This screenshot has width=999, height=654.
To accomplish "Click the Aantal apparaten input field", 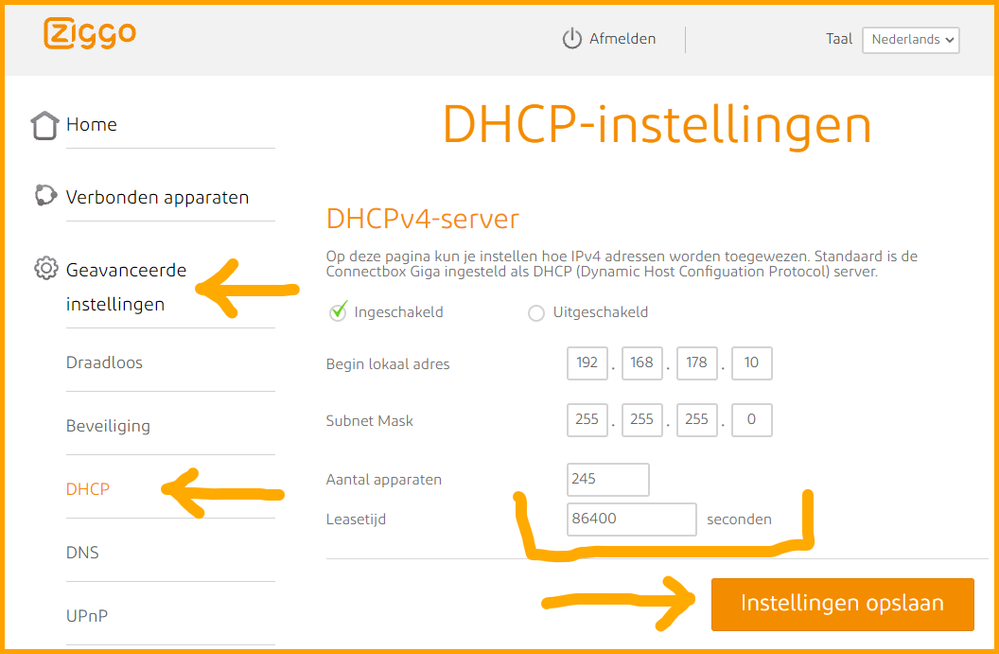I will (607, 479).
